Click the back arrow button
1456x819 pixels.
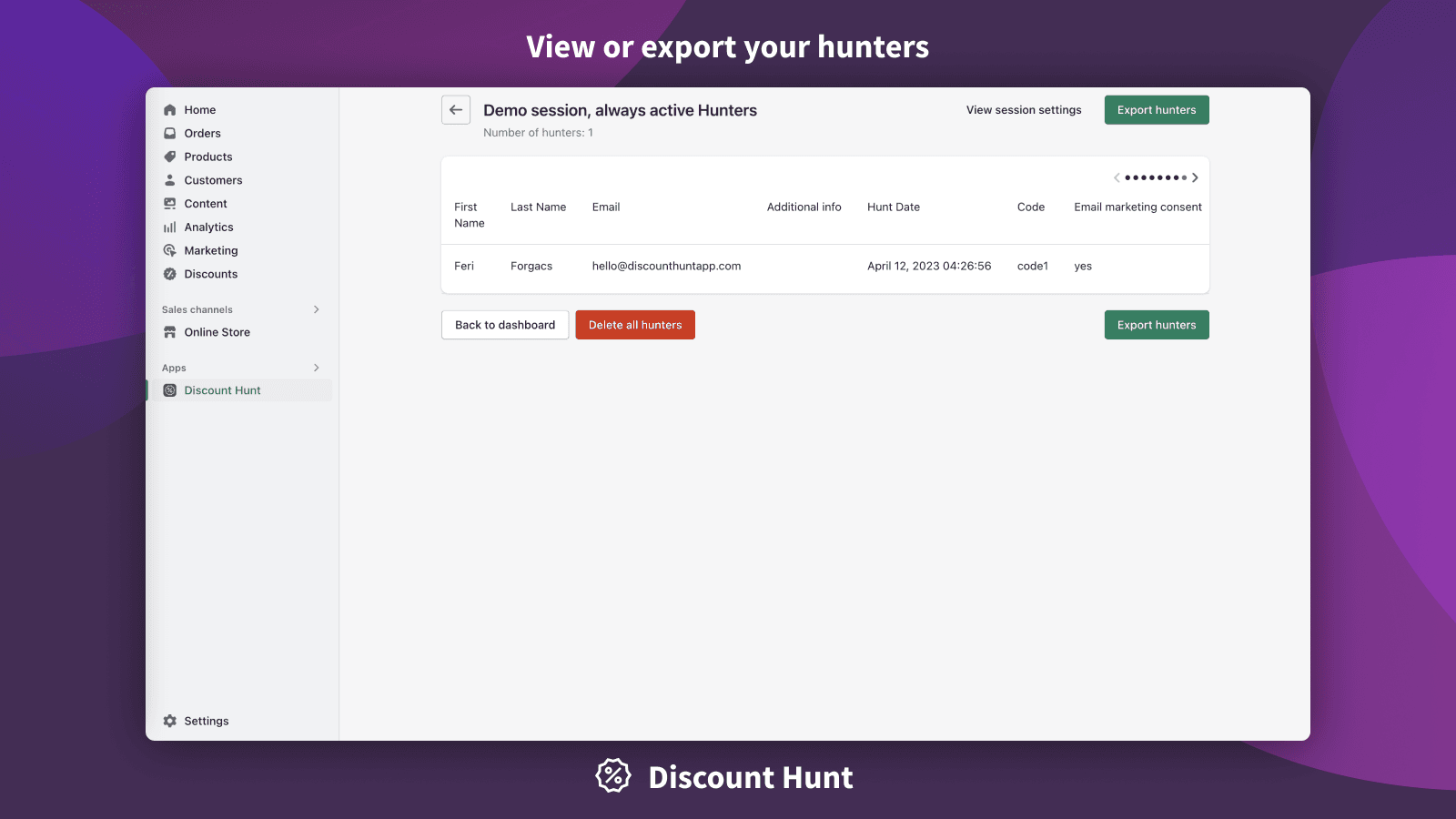coord(456,110)
